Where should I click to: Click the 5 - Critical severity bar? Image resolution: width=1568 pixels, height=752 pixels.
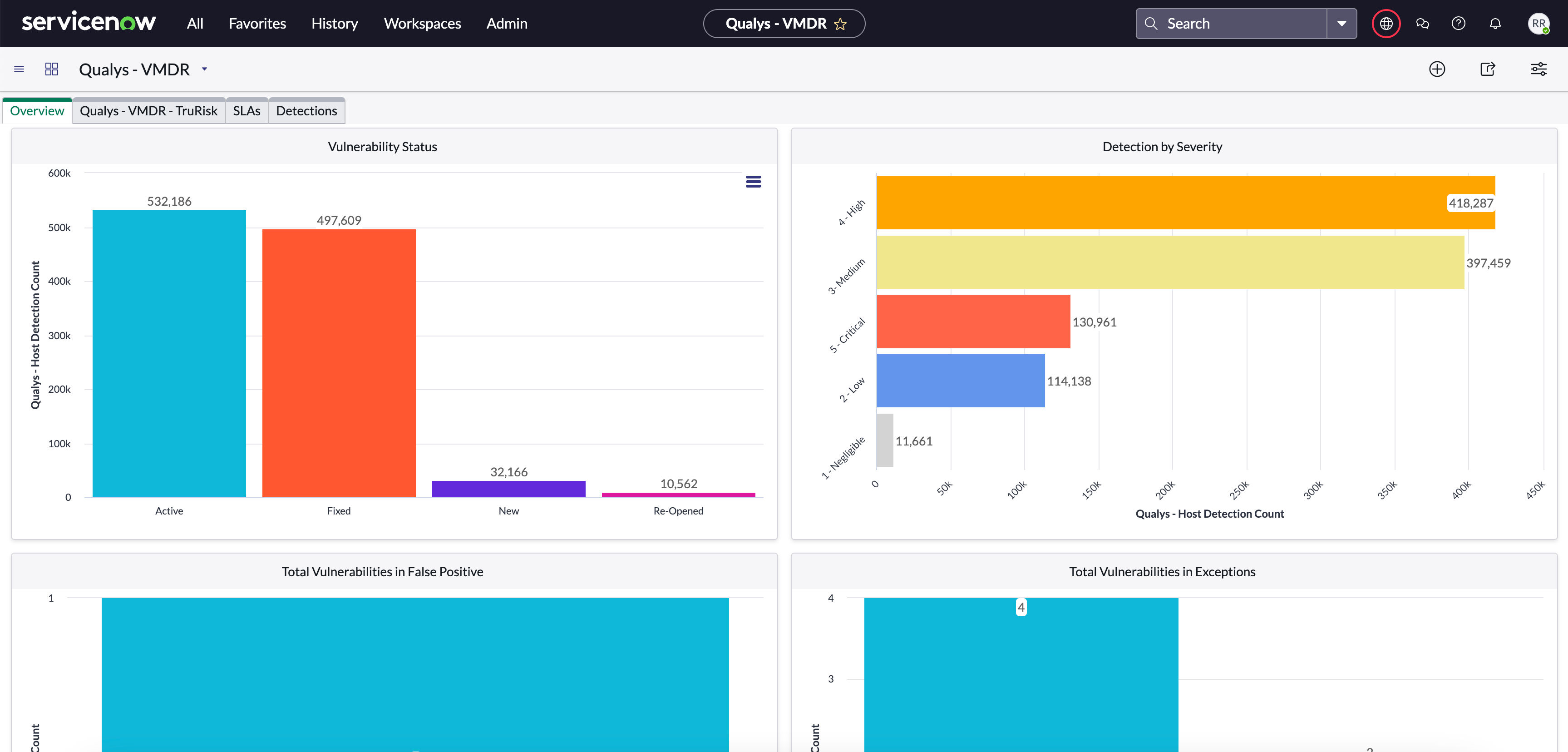point(973,322)
